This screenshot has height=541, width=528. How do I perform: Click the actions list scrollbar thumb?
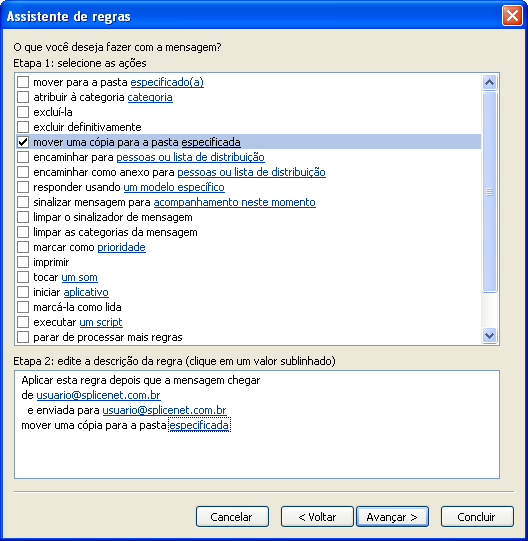[489, 192]
